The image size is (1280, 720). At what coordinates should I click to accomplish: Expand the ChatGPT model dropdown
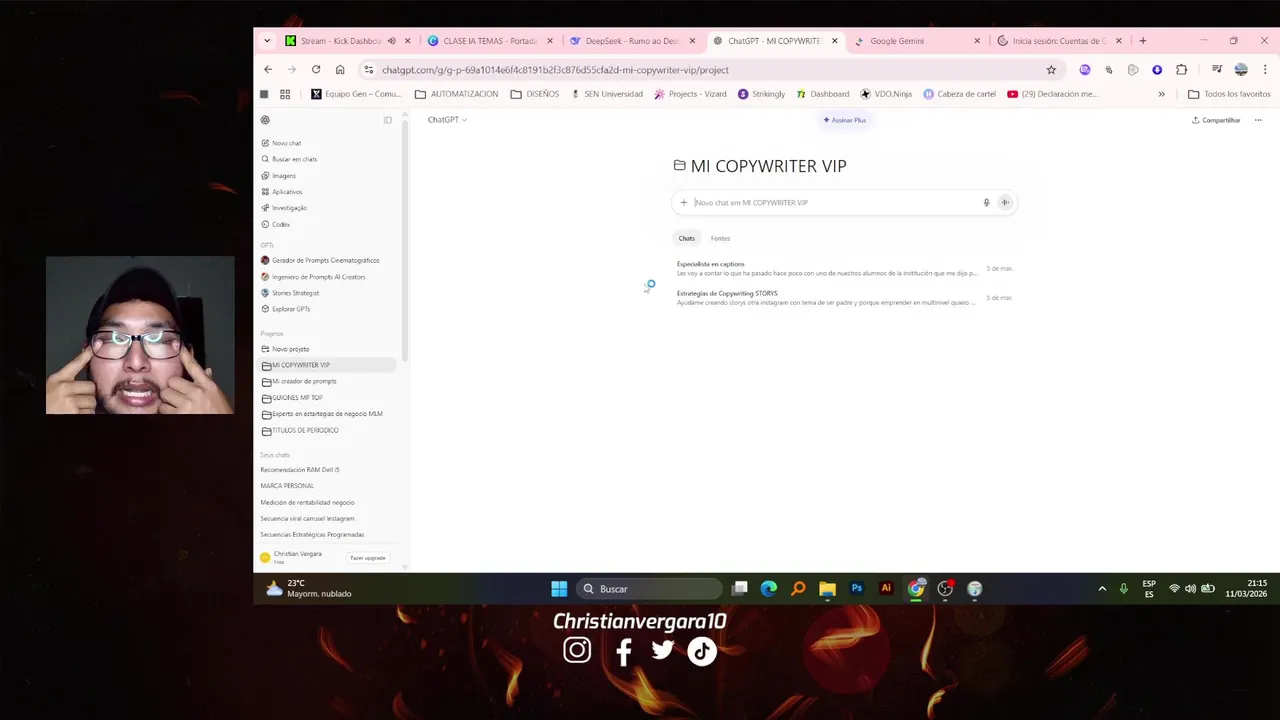click(447, 120)
